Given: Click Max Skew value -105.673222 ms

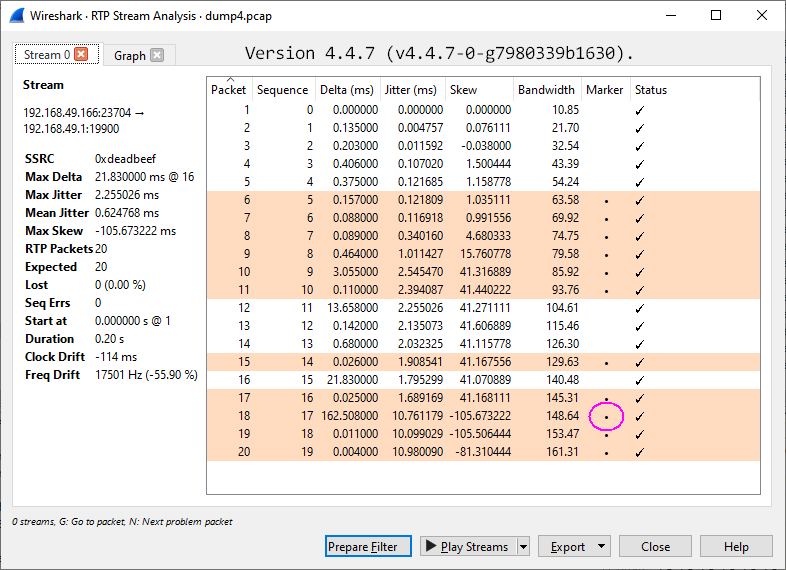Looking at the screenshot, I should (135, 231).
